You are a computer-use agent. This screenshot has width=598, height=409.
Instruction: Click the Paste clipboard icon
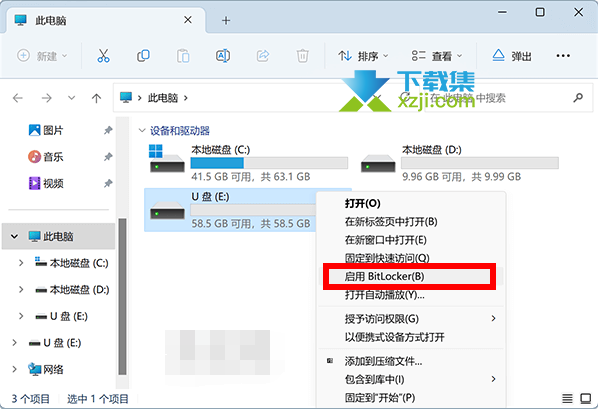(x=183, y=56)
